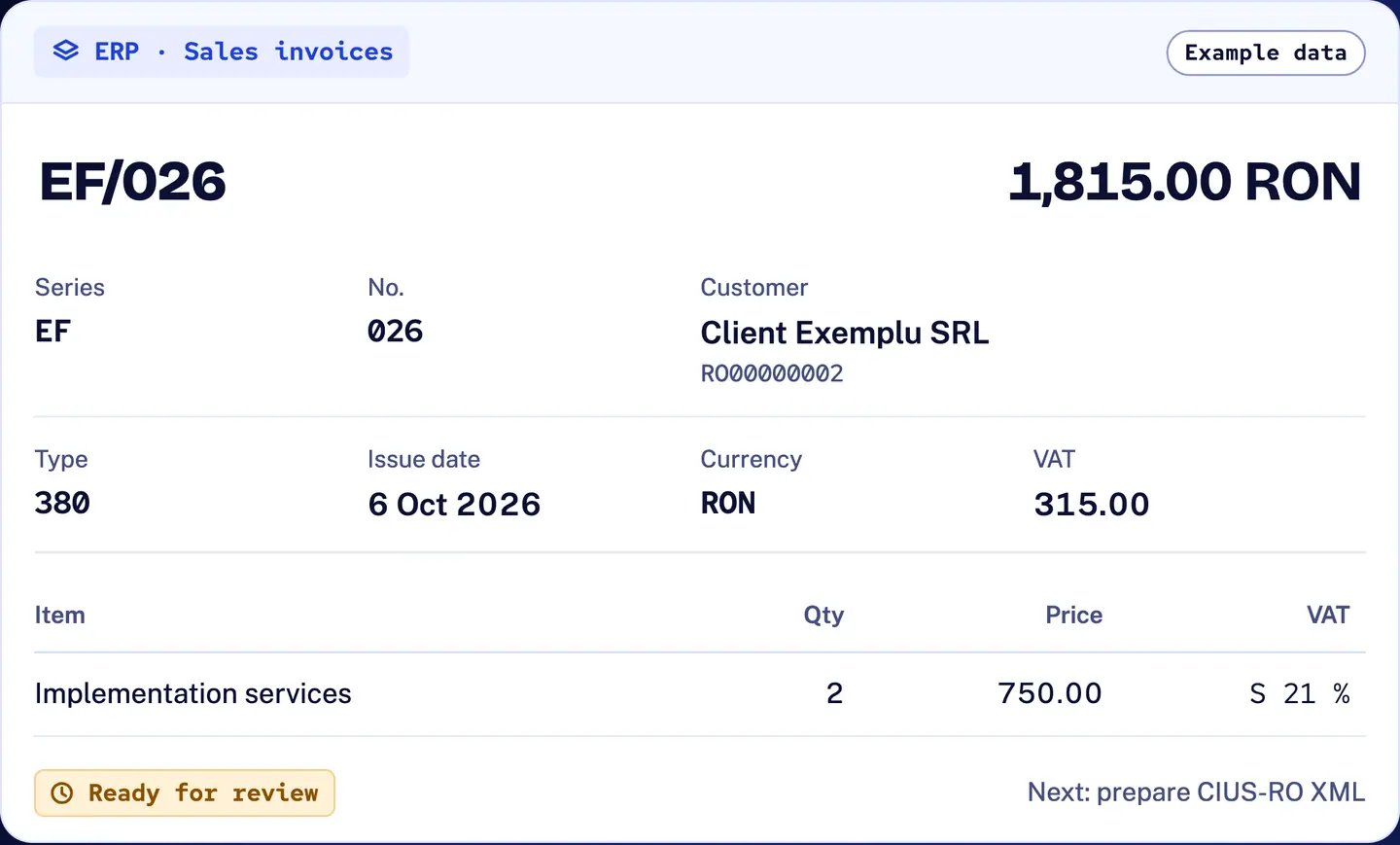
Task: Select the series value "EF" under Series
Action: pyautogui.click(x=52, y=332)
